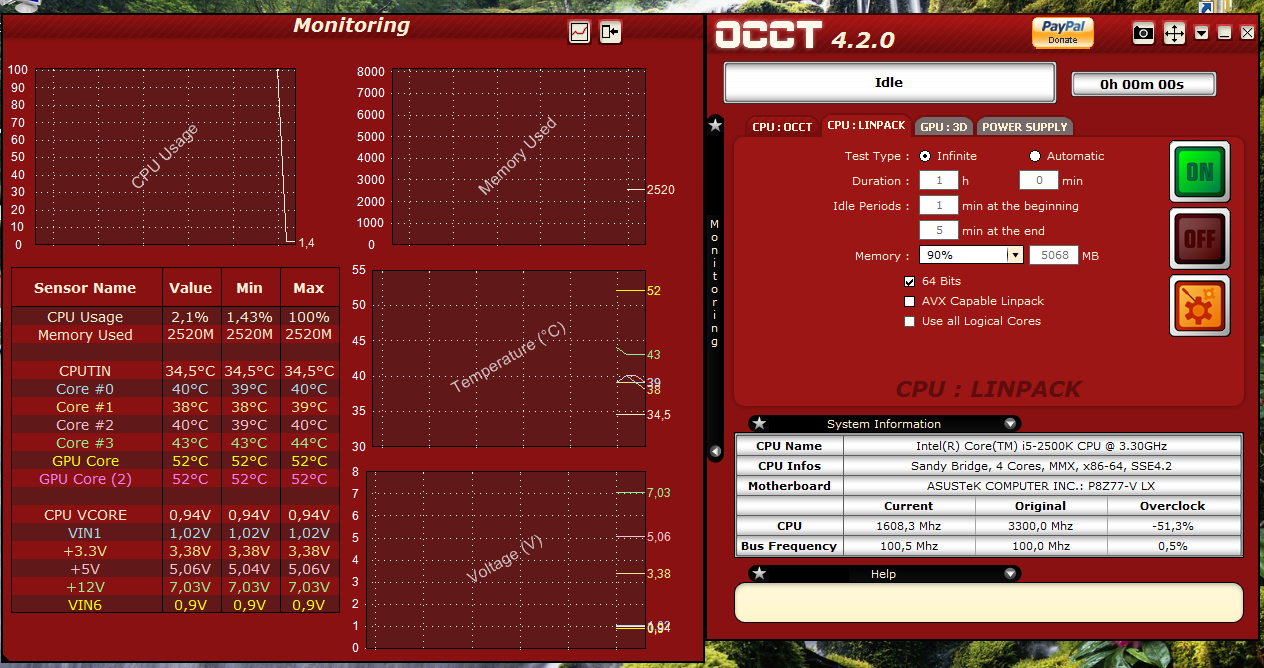1264x668 pixels.
Task: Collapse the Help section arrow
Action: 1010,574
